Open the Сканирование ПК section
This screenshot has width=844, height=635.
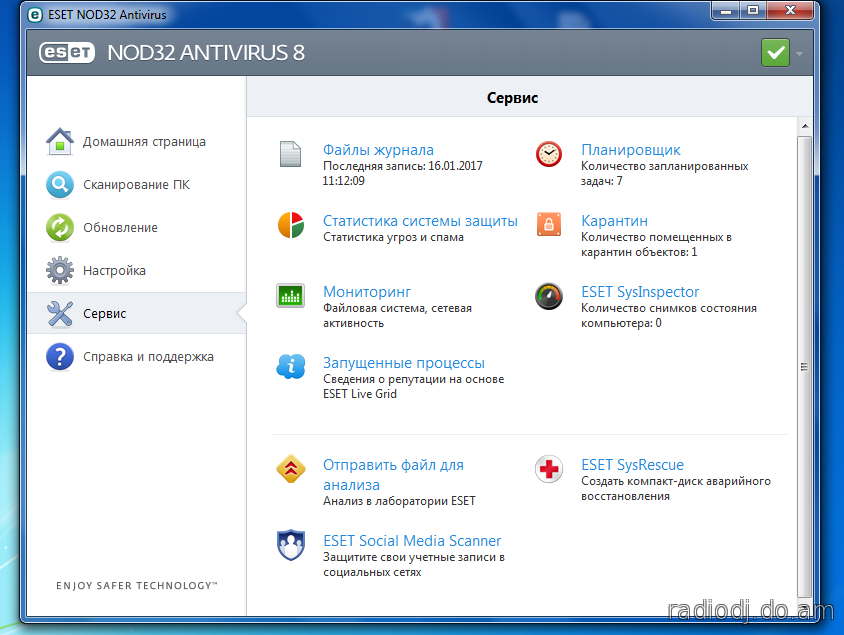[x=136, y=185]
